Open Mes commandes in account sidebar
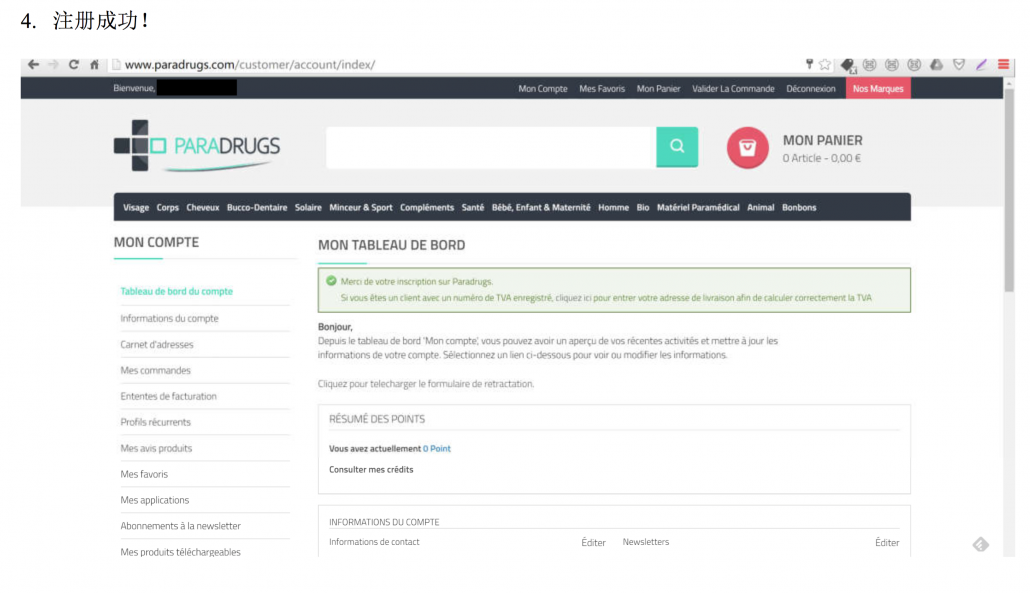The image size is (1030, 593). pyautogui.click(x=155, y=370)
